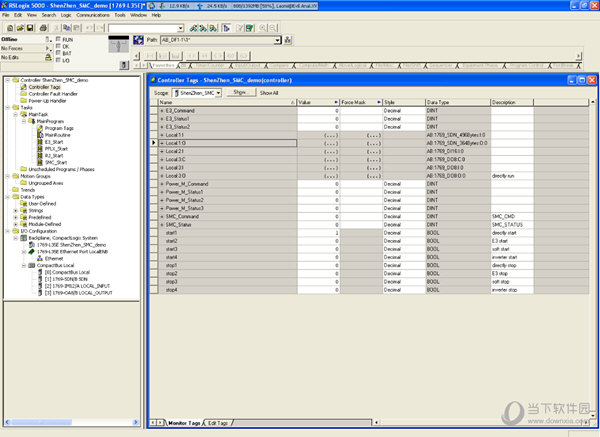Click the Verify Controller toolbar icon
The width and height of the screenshot is (600, 437).
click(x=250, y=28)
